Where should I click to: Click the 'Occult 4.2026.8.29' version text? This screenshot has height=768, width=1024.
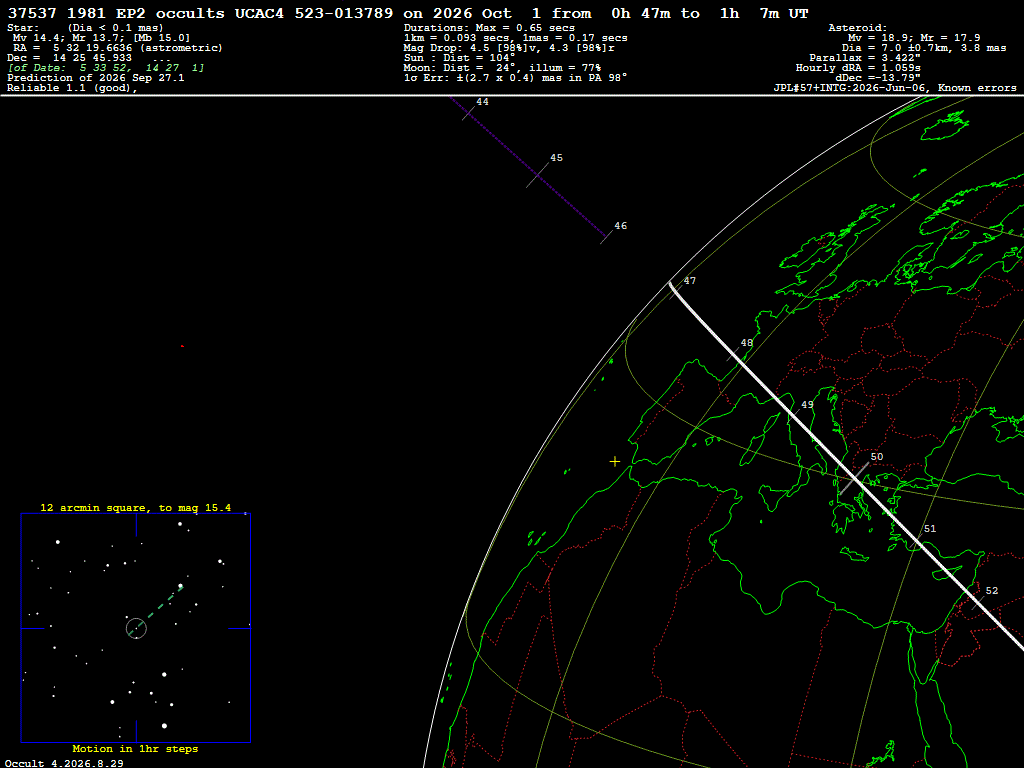(64, 763)
